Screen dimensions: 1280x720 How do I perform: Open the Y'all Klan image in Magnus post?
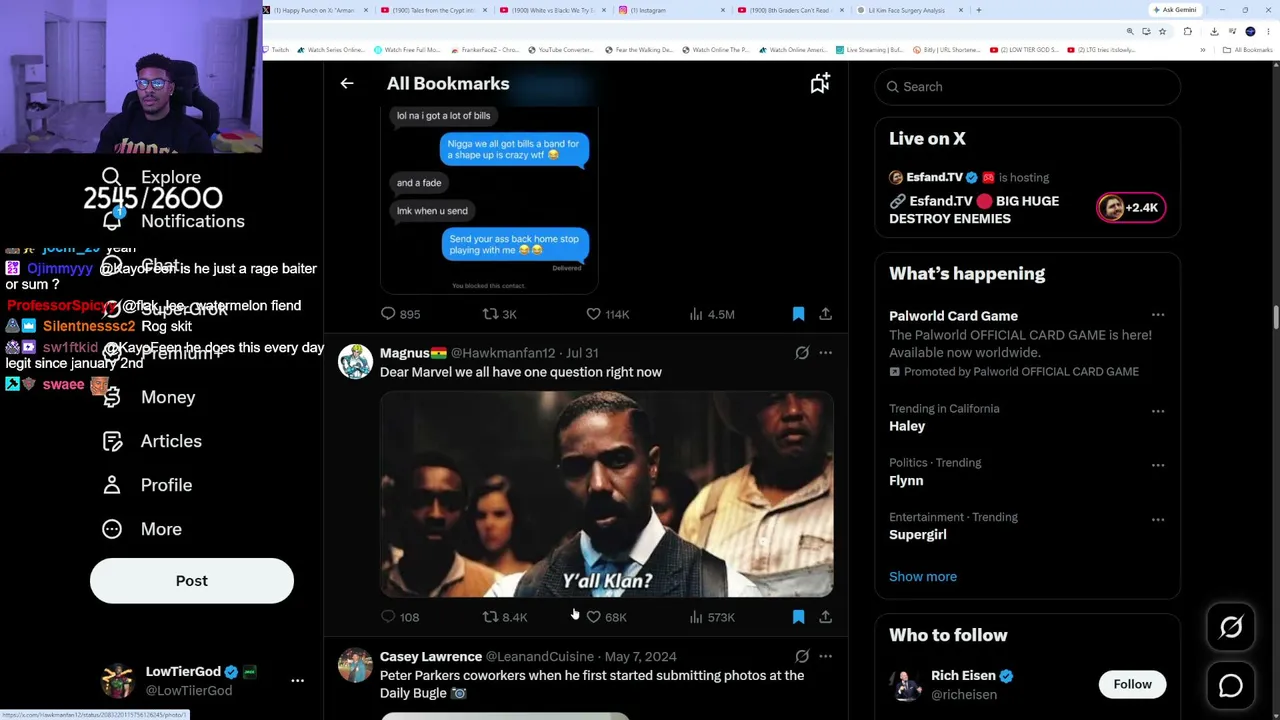coord(607,494)
